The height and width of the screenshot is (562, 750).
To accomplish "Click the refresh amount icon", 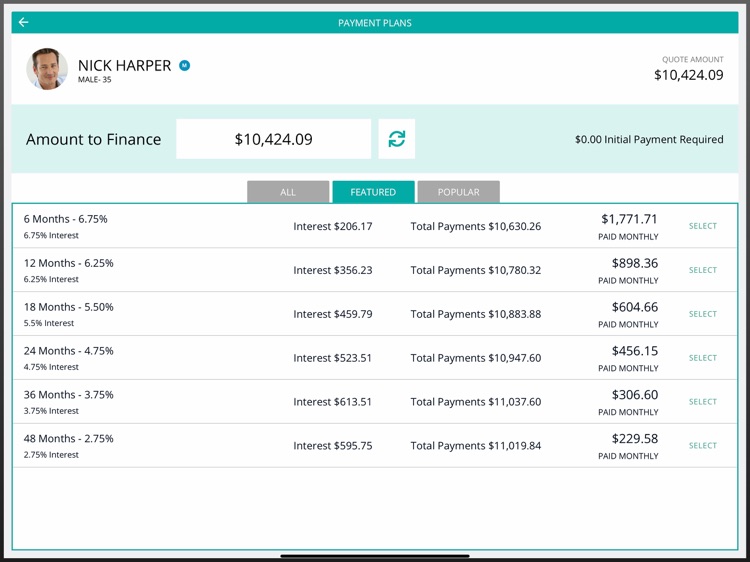I will pos(397,139).
